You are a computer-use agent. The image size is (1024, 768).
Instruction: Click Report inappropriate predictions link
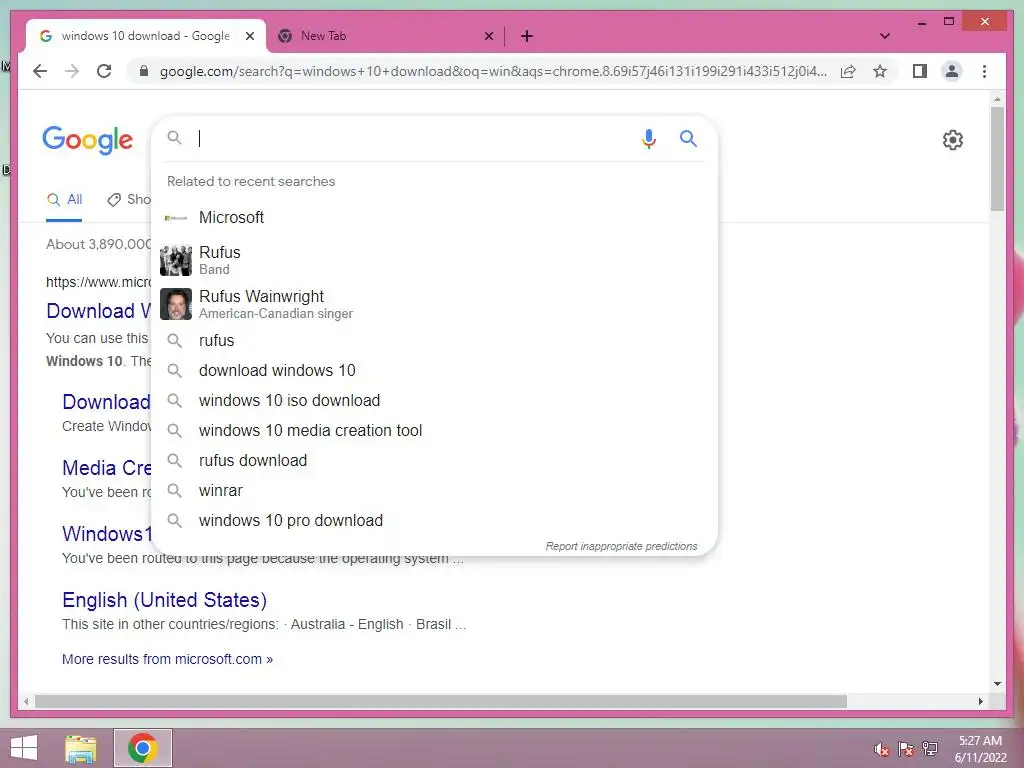tap(621, 546)
